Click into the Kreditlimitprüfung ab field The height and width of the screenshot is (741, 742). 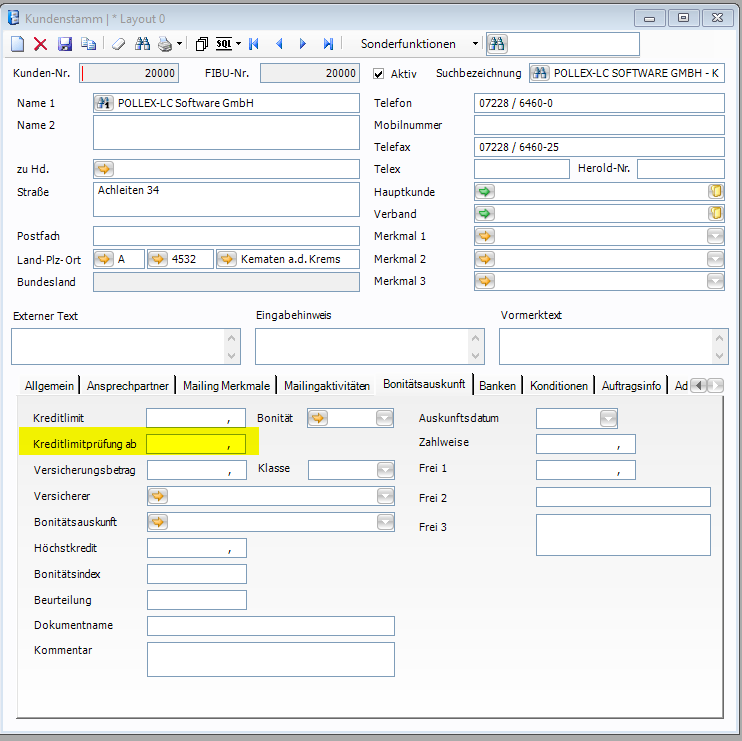tap(195, 444)
